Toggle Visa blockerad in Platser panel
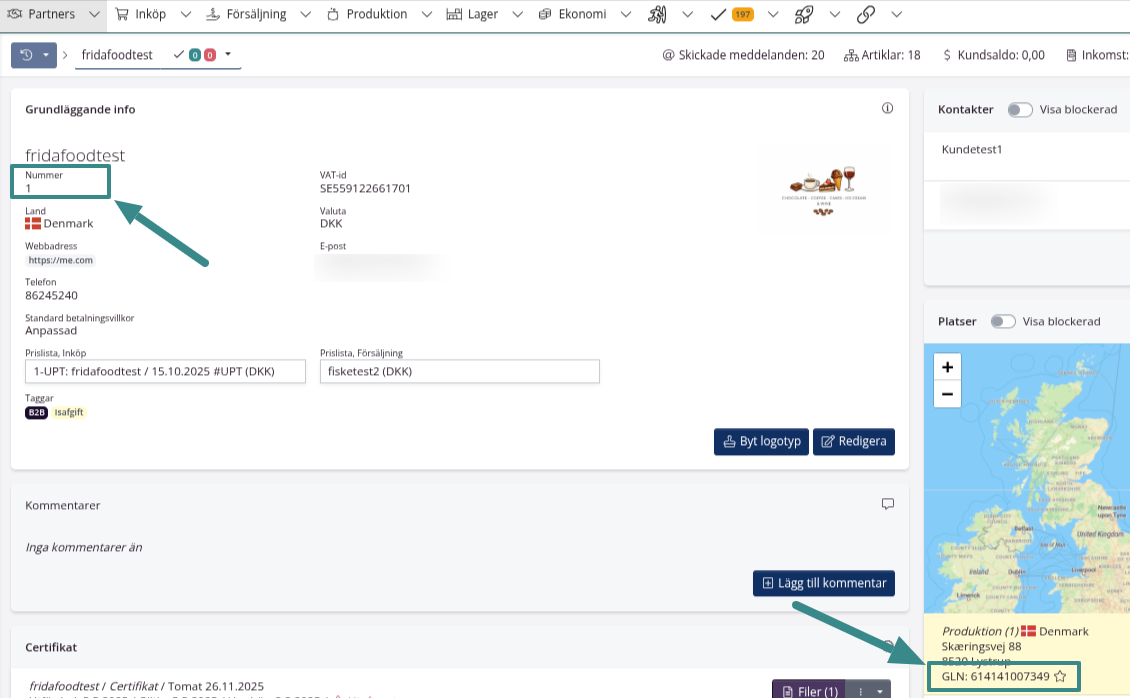1130x698 pixels. [1002, 321]
